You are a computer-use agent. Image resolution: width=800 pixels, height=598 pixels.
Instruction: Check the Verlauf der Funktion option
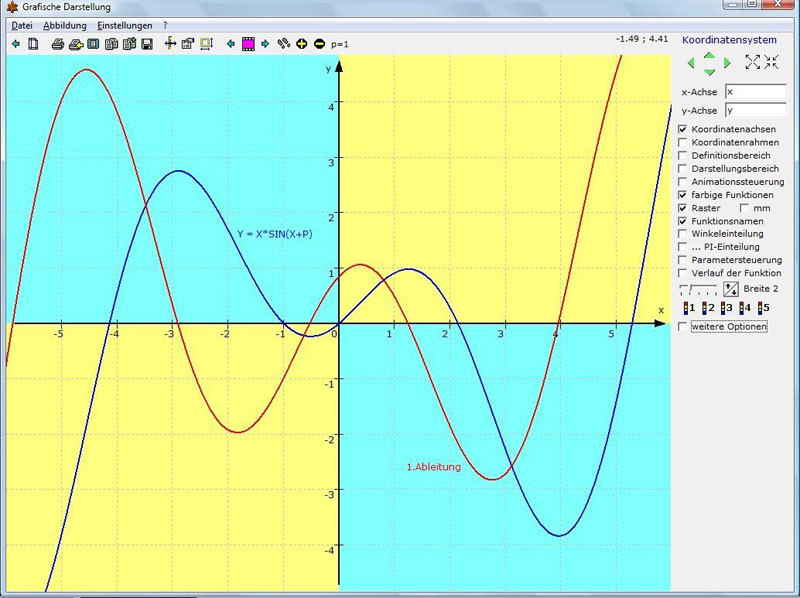683,273
